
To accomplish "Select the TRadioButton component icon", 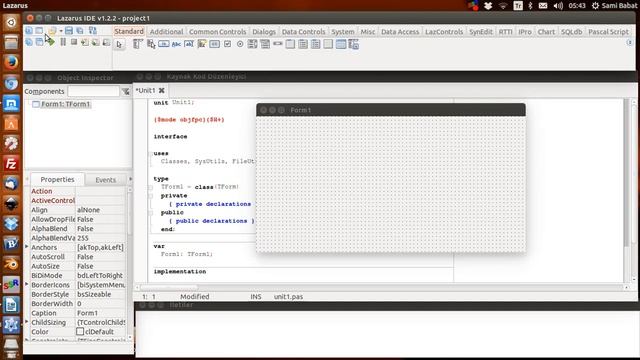I will tap(240, 44).
